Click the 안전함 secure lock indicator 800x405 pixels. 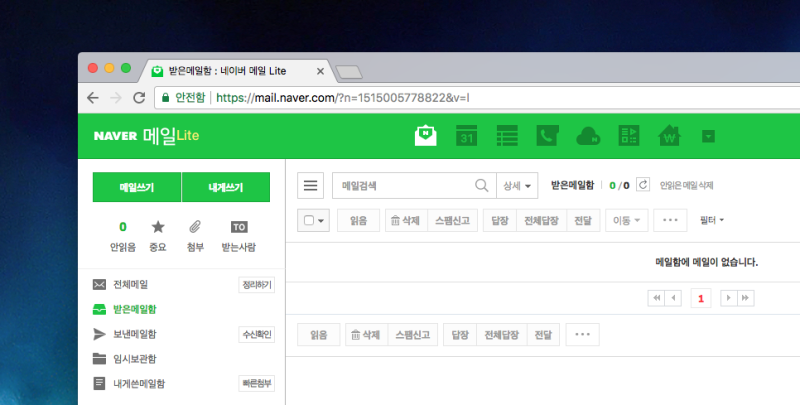pos(183,97)
